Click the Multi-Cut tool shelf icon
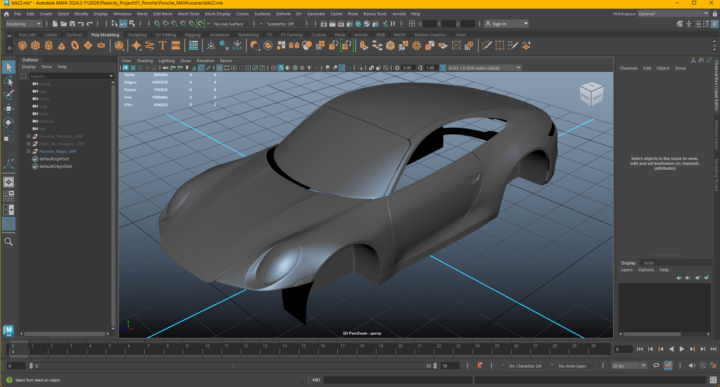The width and height of the screenshot is (720, 387). click(x=486, y=45)
